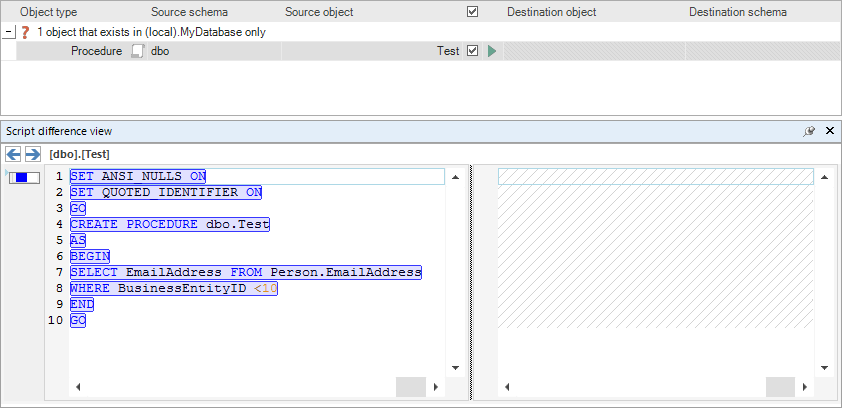The width and height of the screenshot is (842, 408).
Task: Click the CREATE PROCEDURE dbo.Test line
Action: (x=169, y=224)
